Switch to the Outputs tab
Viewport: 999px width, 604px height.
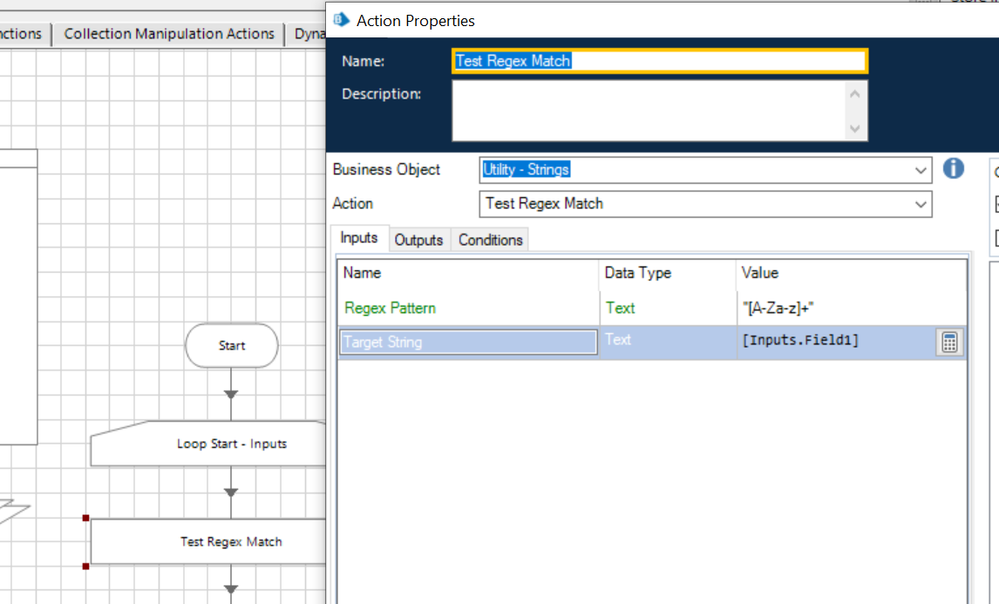click(x=418, y=240)
